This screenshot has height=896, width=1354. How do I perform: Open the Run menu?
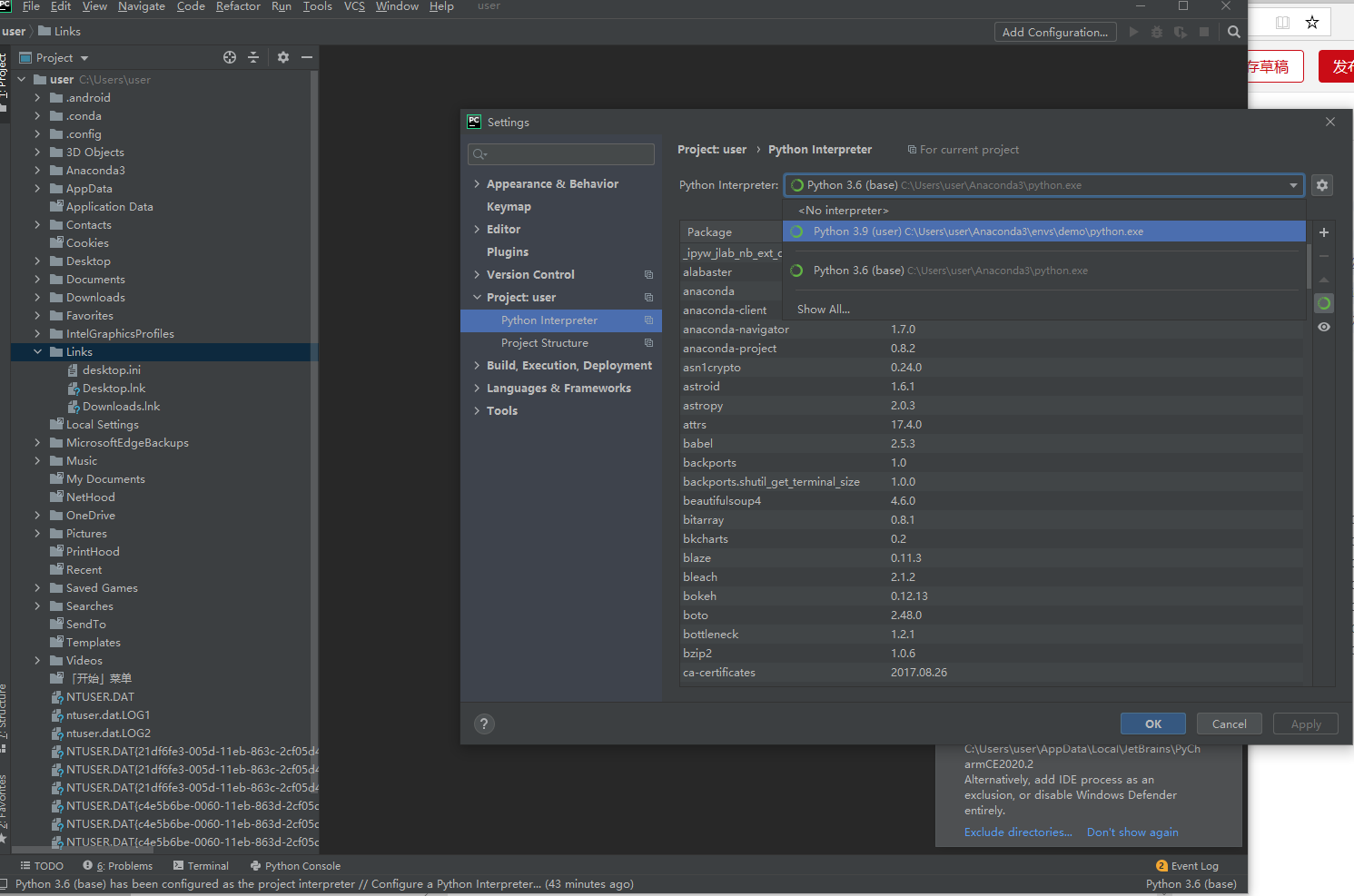(x=281, y=6)
